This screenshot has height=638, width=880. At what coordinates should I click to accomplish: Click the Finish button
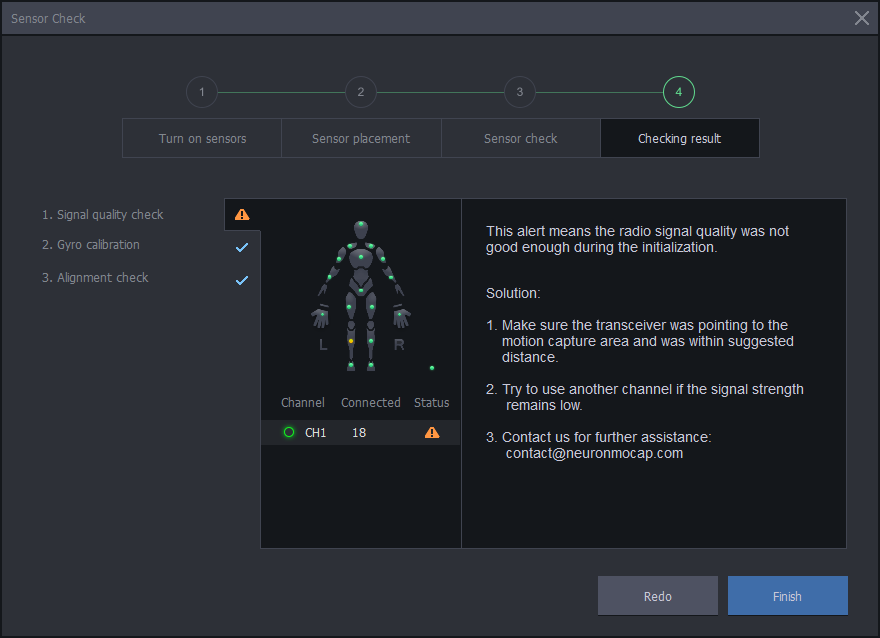787,596
